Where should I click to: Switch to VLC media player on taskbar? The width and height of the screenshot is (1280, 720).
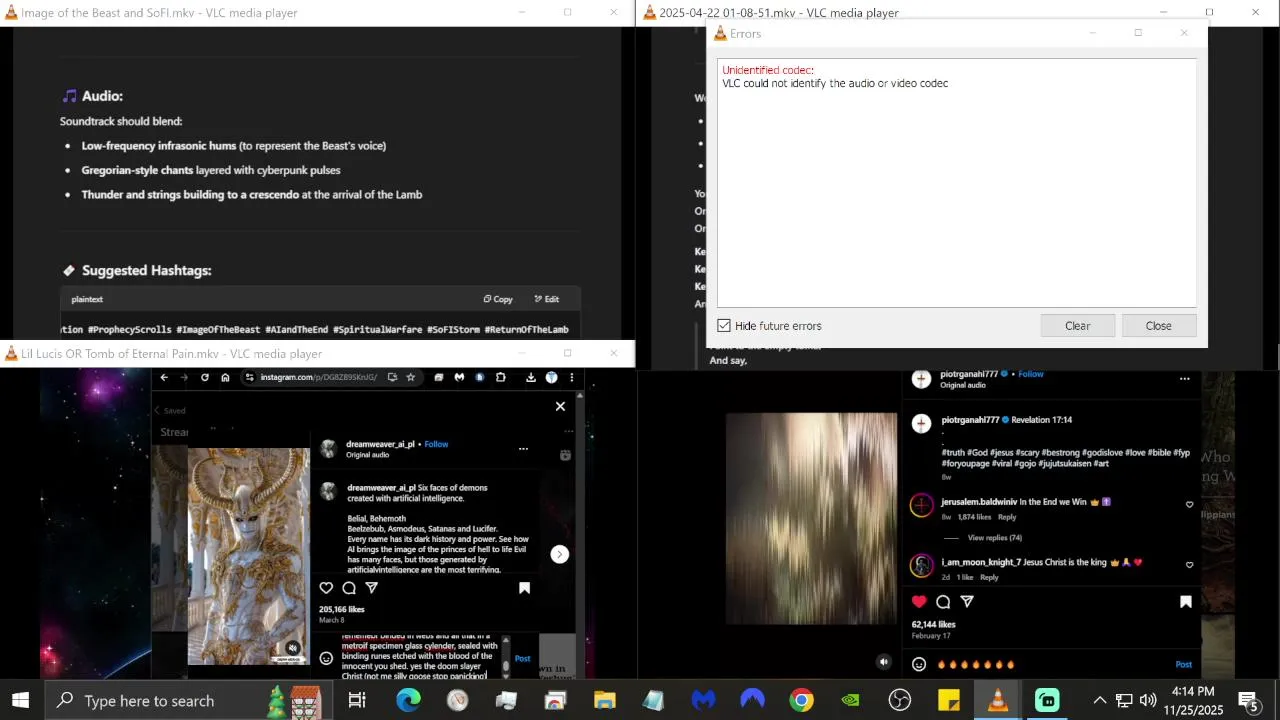[x=997, y=700]
